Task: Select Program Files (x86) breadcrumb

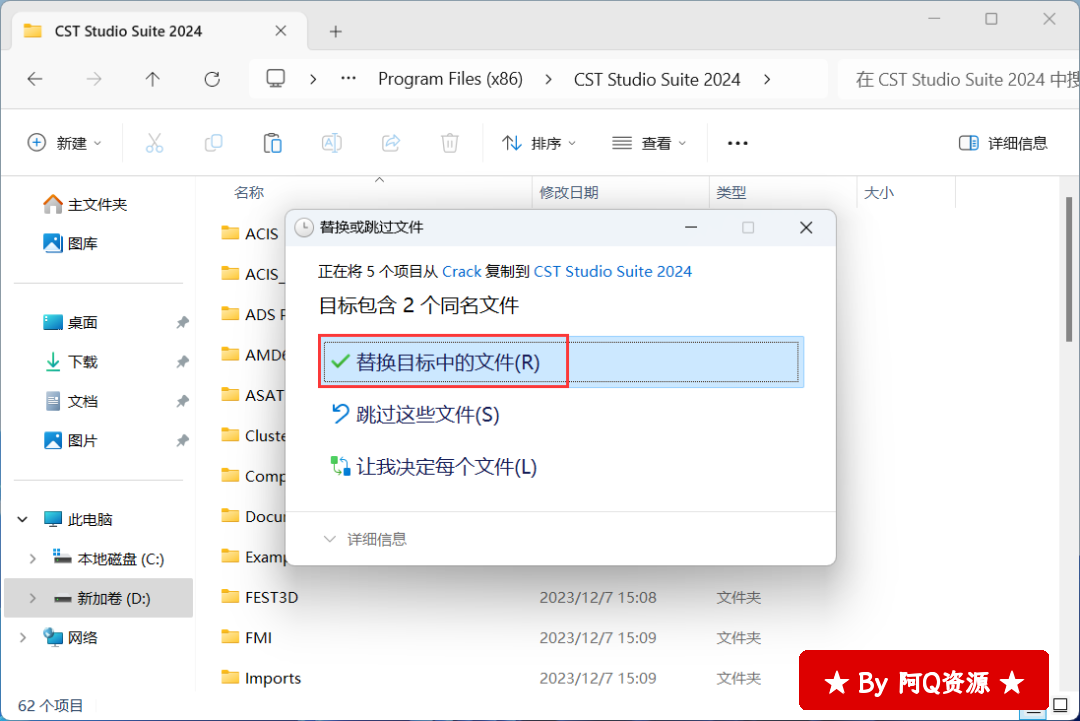Action: point(450,79)
